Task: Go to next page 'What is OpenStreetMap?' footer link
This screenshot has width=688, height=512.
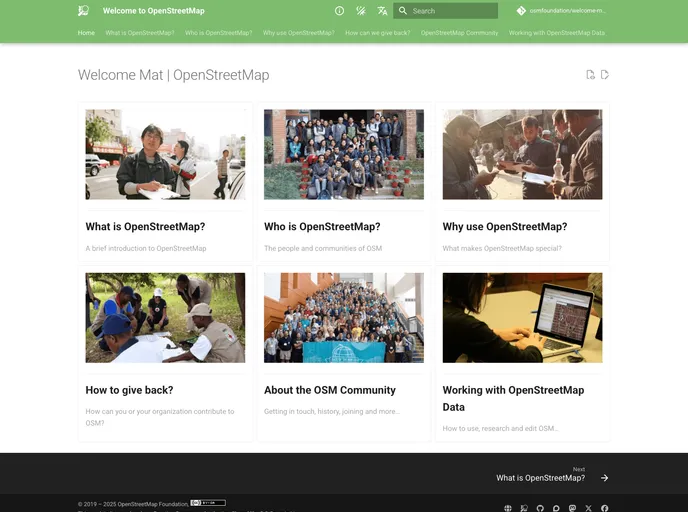Action: point(541,478)
